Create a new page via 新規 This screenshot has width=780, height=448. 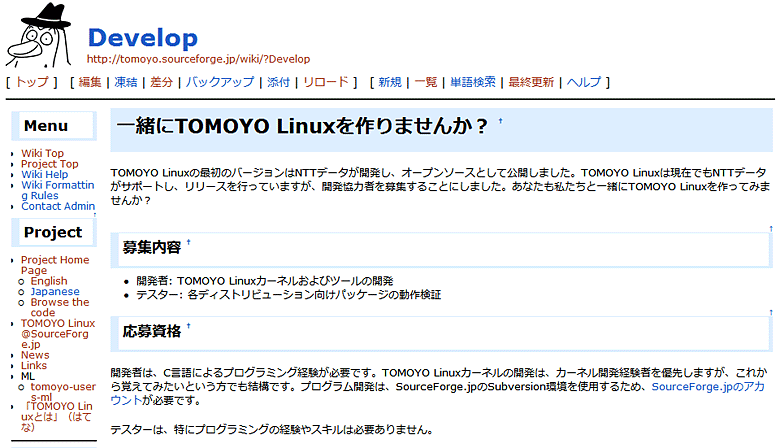click(390, 82)
